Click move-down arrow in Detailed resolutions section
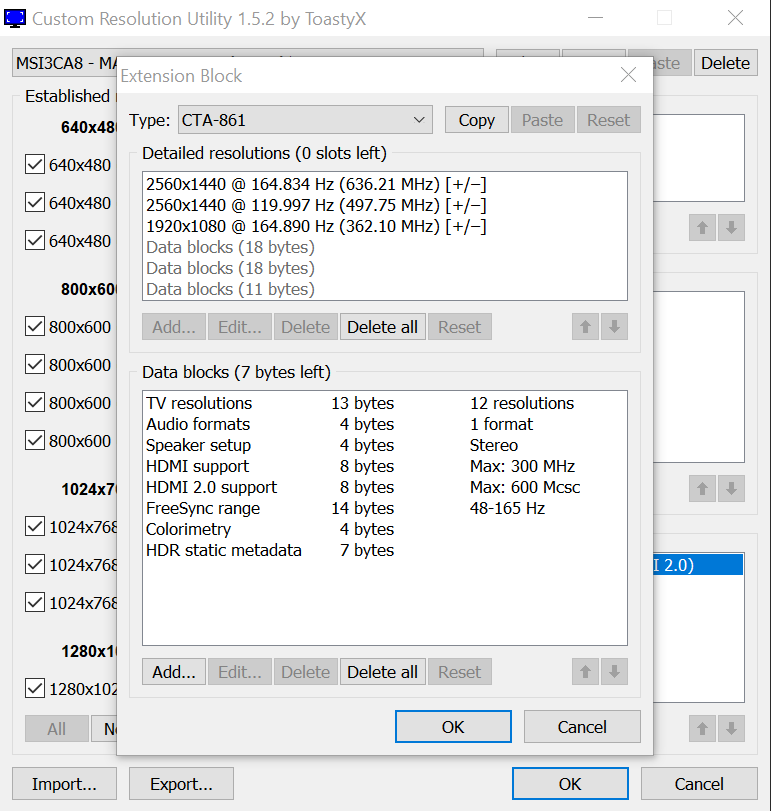 pos(615,327)
